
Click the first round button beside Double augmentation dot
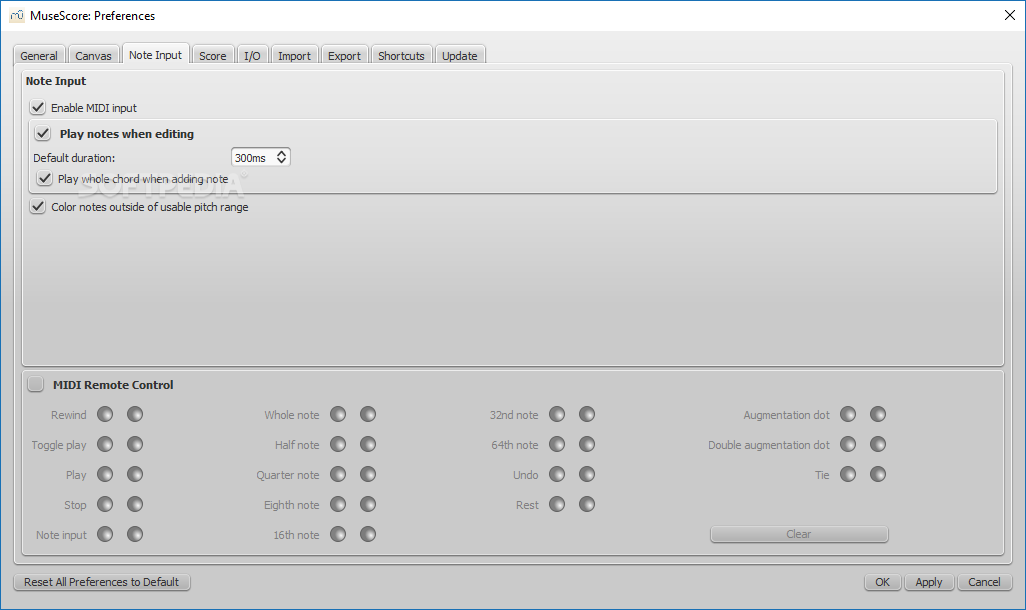point(847,444)
